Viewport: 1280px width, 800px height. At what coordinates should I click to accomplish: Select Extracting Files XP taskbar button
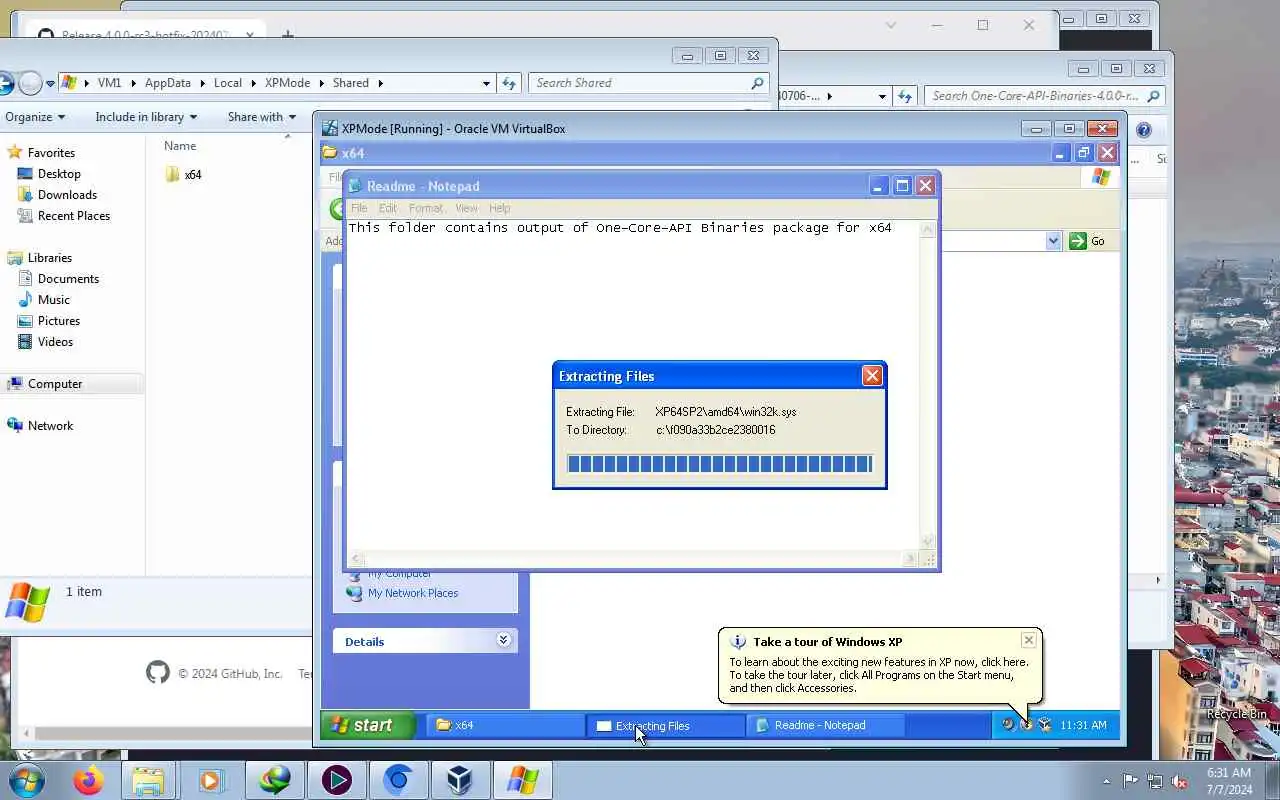pos(666,725)
